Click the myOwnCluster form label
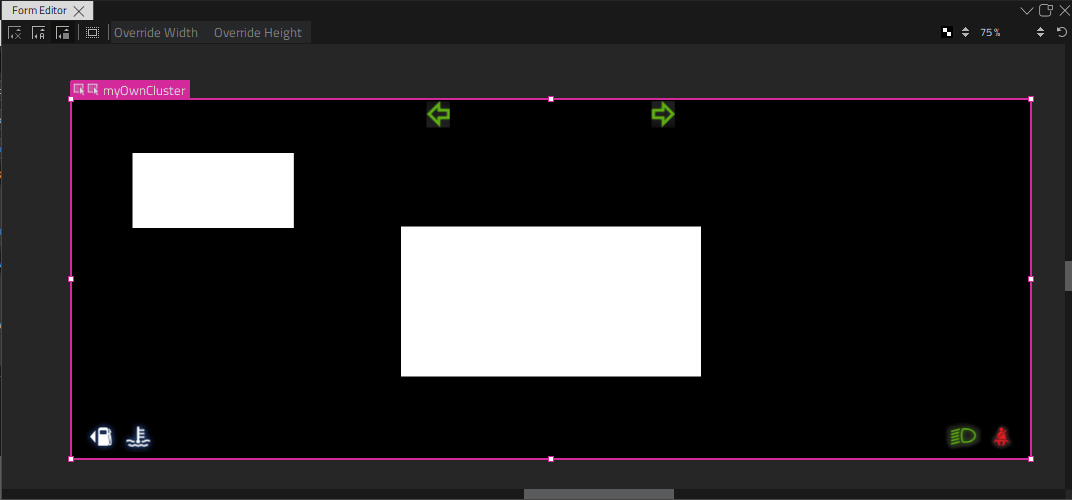This screenshot has width=1072, height=500. (144, 90)
